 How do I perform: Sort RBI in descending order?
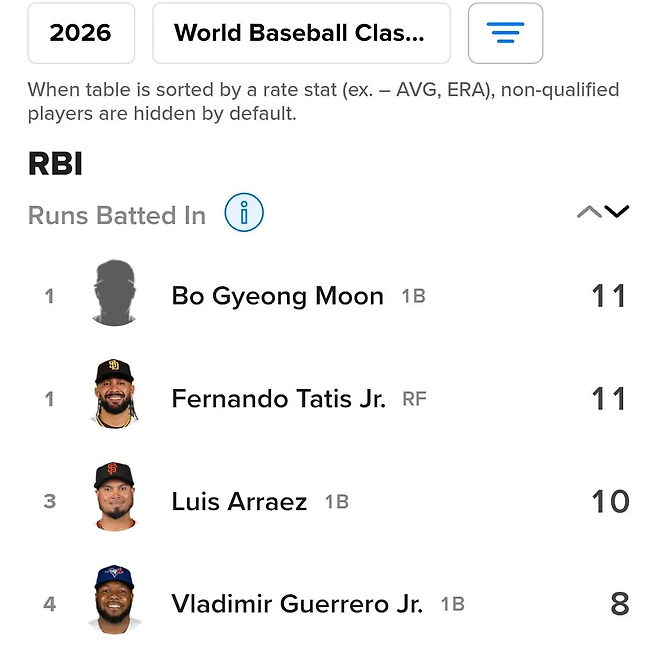click(617, 212)
